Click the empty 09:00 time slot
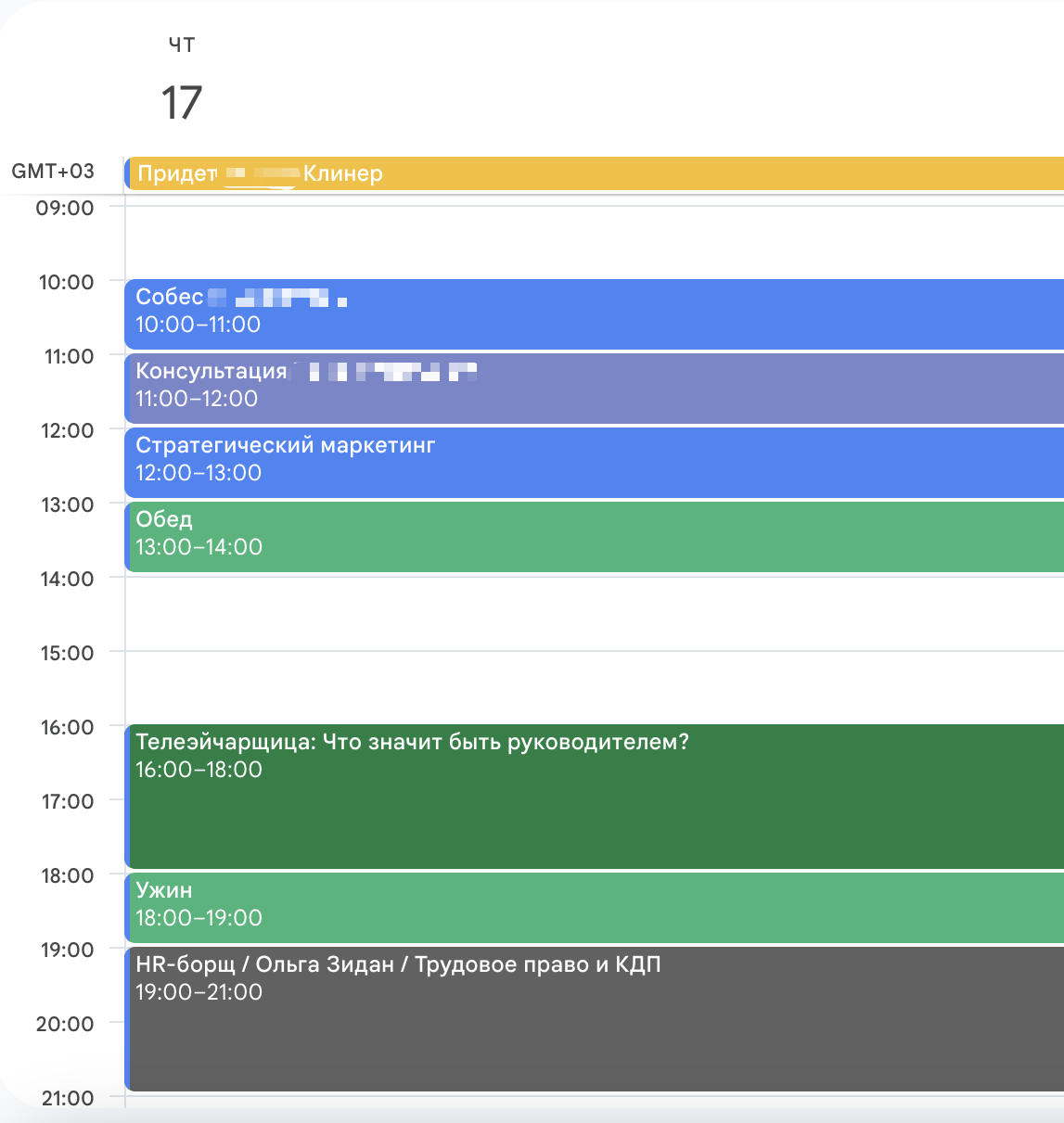 click(x=594, y=243)
